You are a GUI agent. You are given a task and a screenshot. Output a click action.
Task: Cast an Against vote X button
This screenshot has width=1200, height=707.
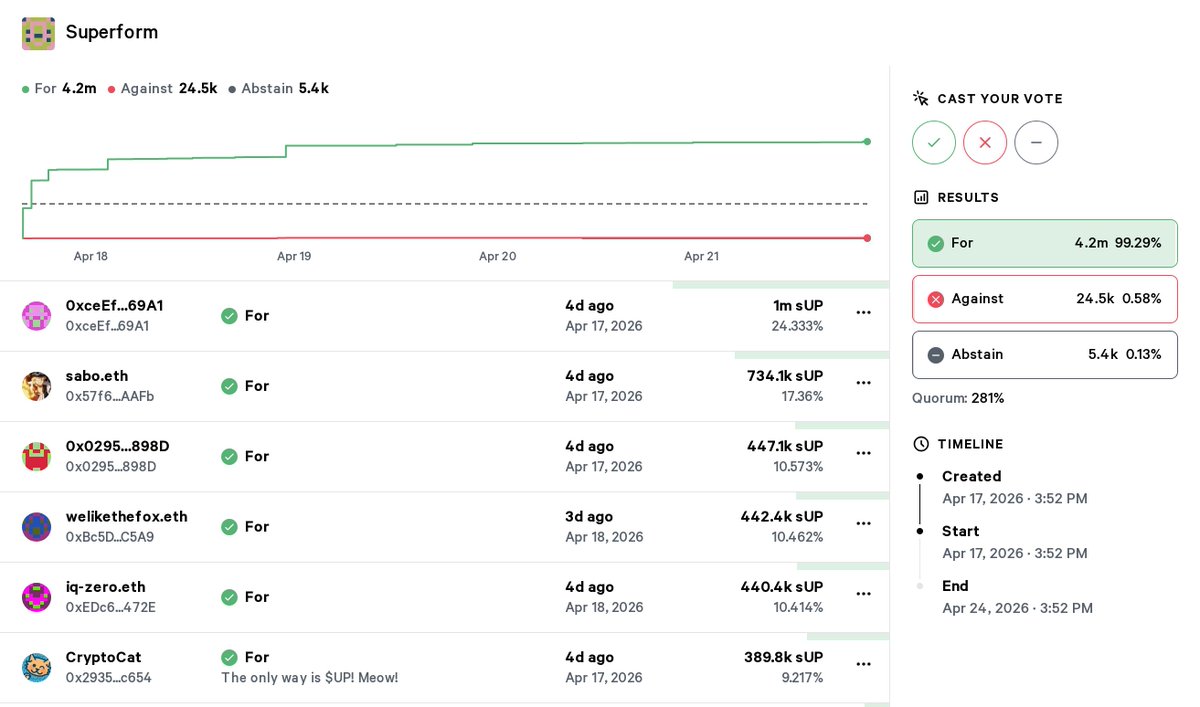985,143
